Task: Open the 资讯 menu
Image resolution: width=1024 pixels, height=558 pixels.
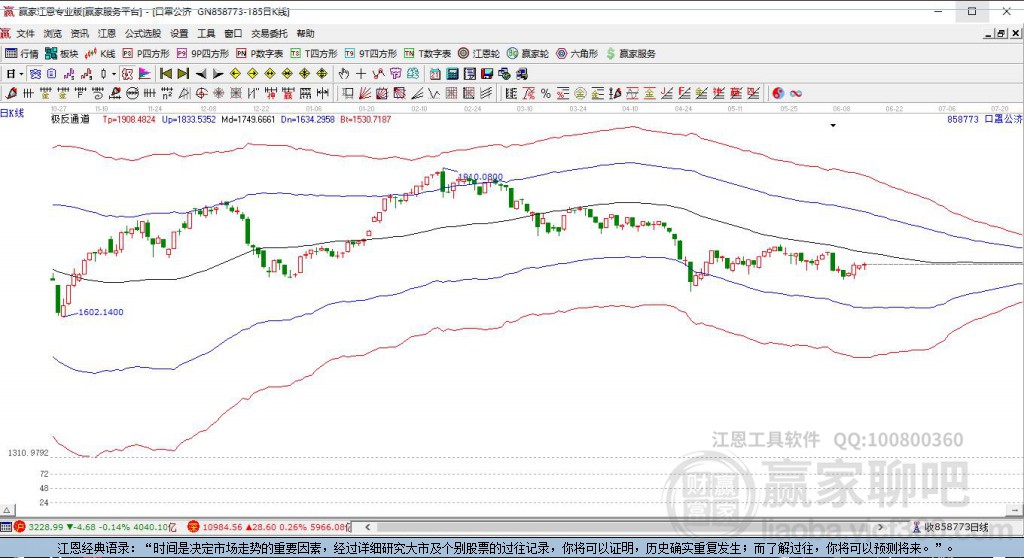Action: click(x=80, y=33)
